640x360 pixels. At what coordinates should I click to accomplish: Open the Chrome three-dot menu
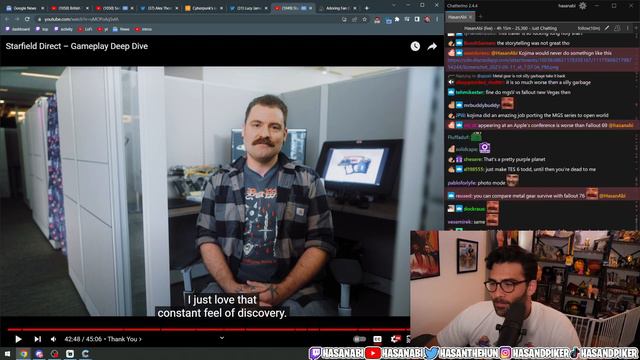(x=437, y=19)
